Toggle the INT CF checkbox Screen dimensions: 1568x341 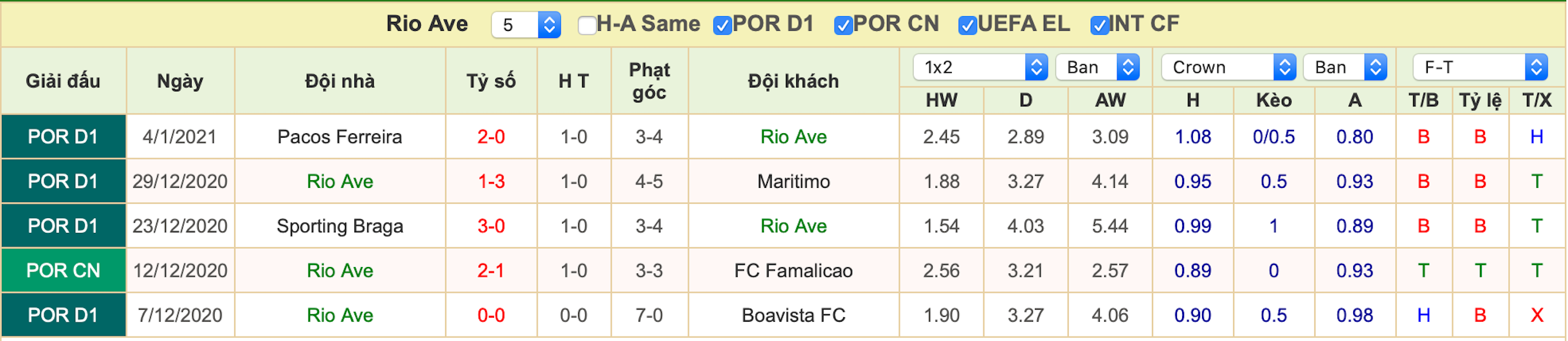click(x=1099, y=25)
